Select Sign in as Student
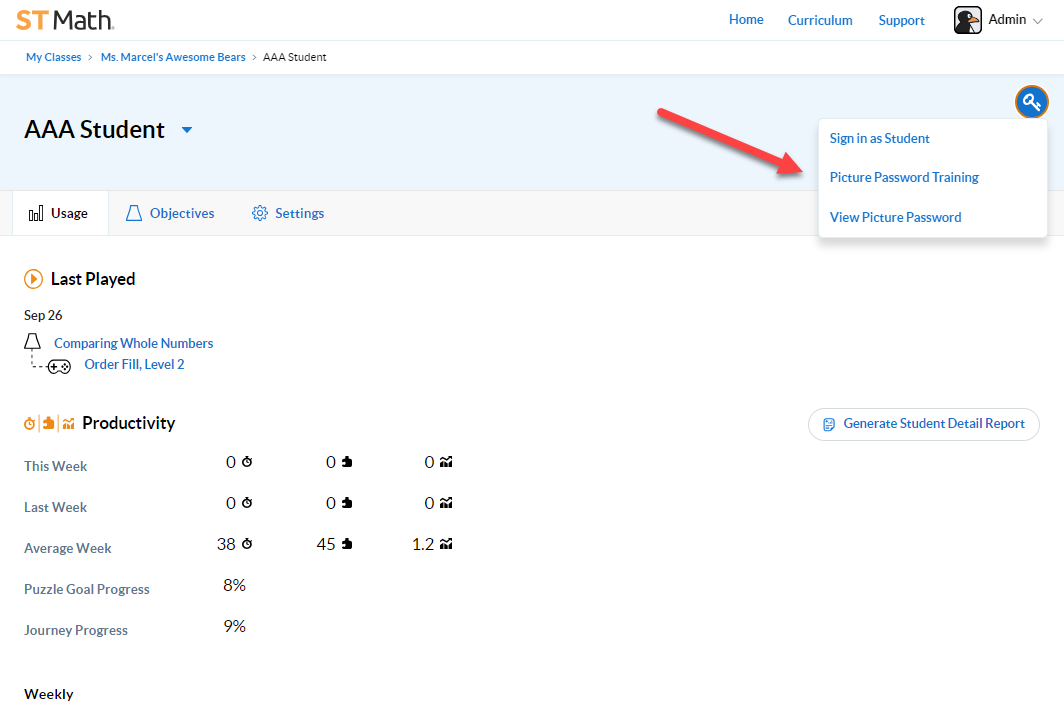Viewport: 1064px width, 717px height. click(879, 138)
